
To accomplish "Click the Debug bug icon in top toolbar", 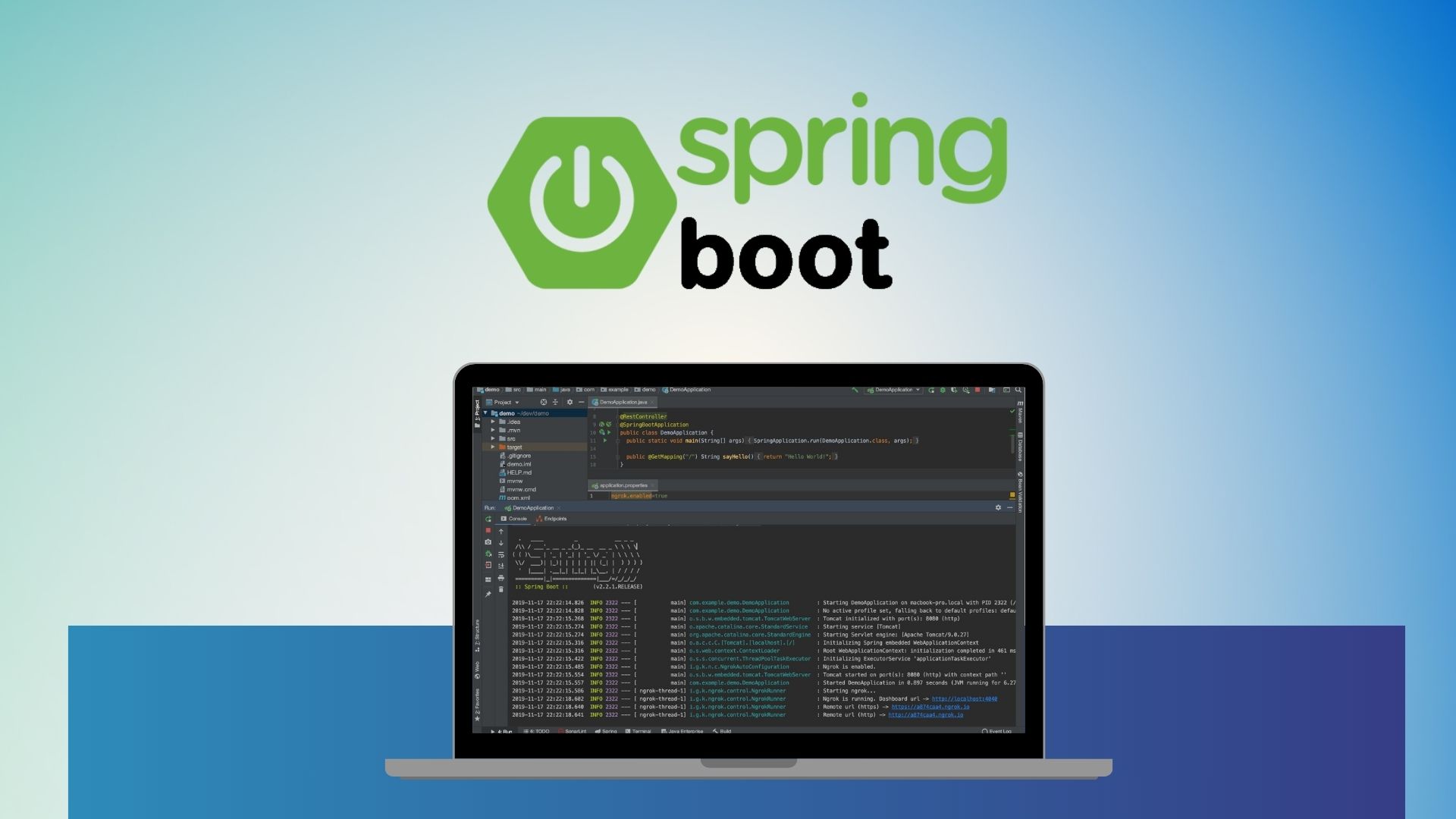I will tap(943, 390).
